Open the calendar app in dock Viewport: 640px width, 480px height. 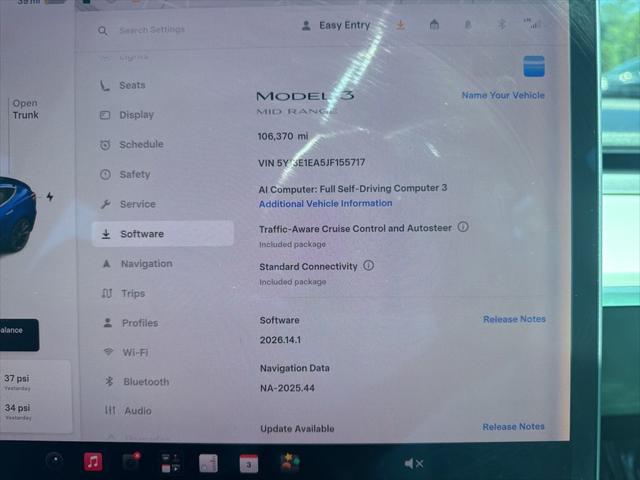(249, 464)
